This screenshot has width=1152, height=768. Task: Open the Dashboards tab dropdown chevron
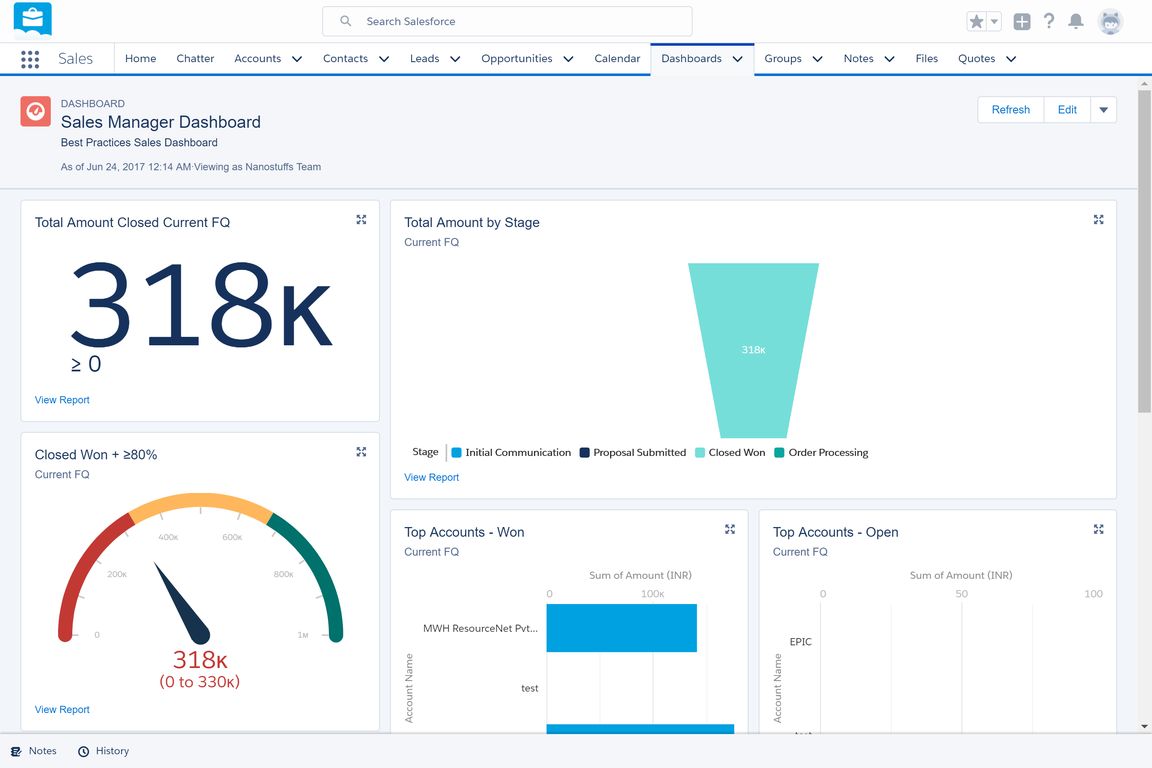point(738,59)
